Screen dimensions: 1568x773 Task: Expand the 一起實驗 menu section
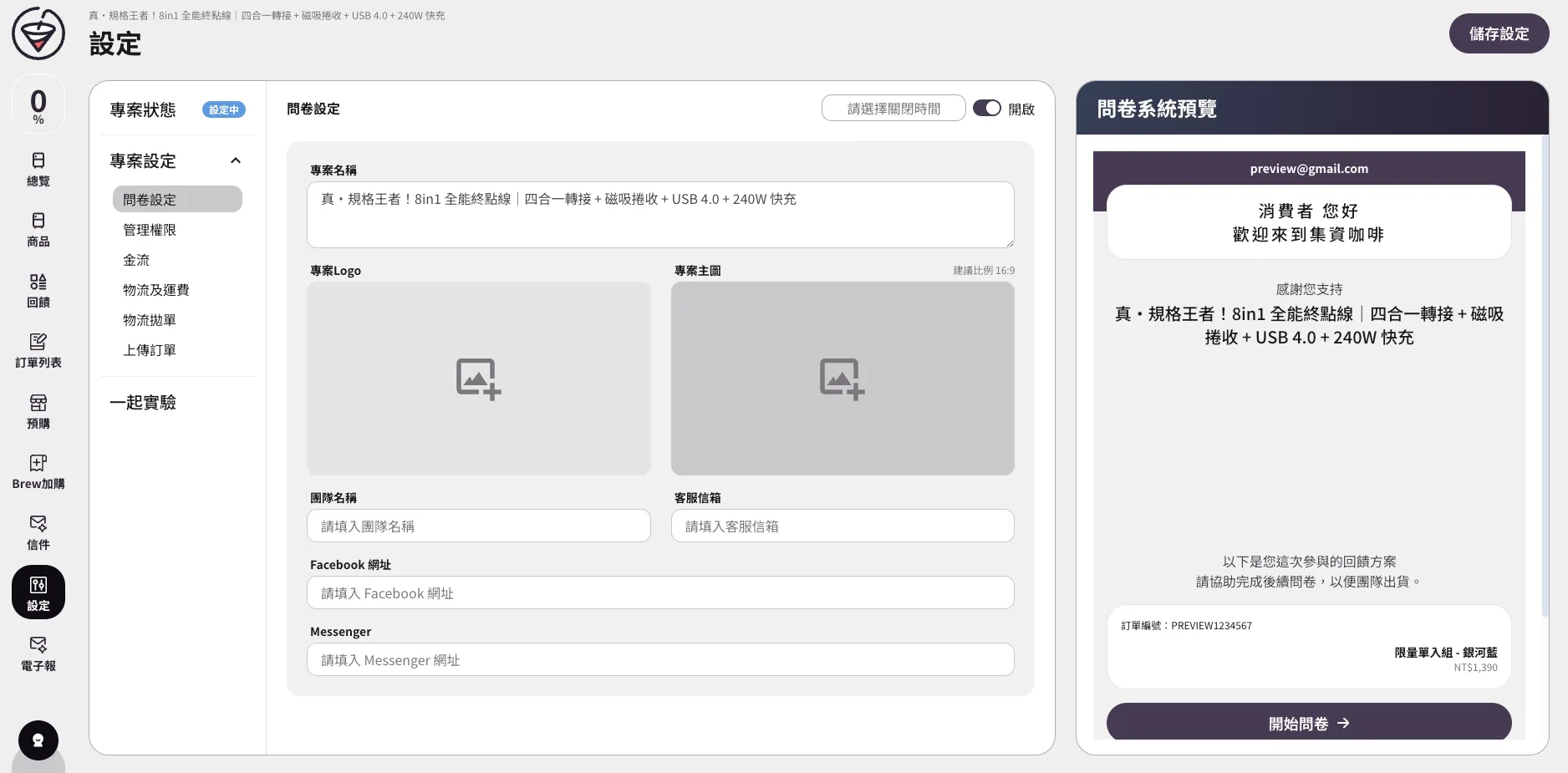coord(143,403)
